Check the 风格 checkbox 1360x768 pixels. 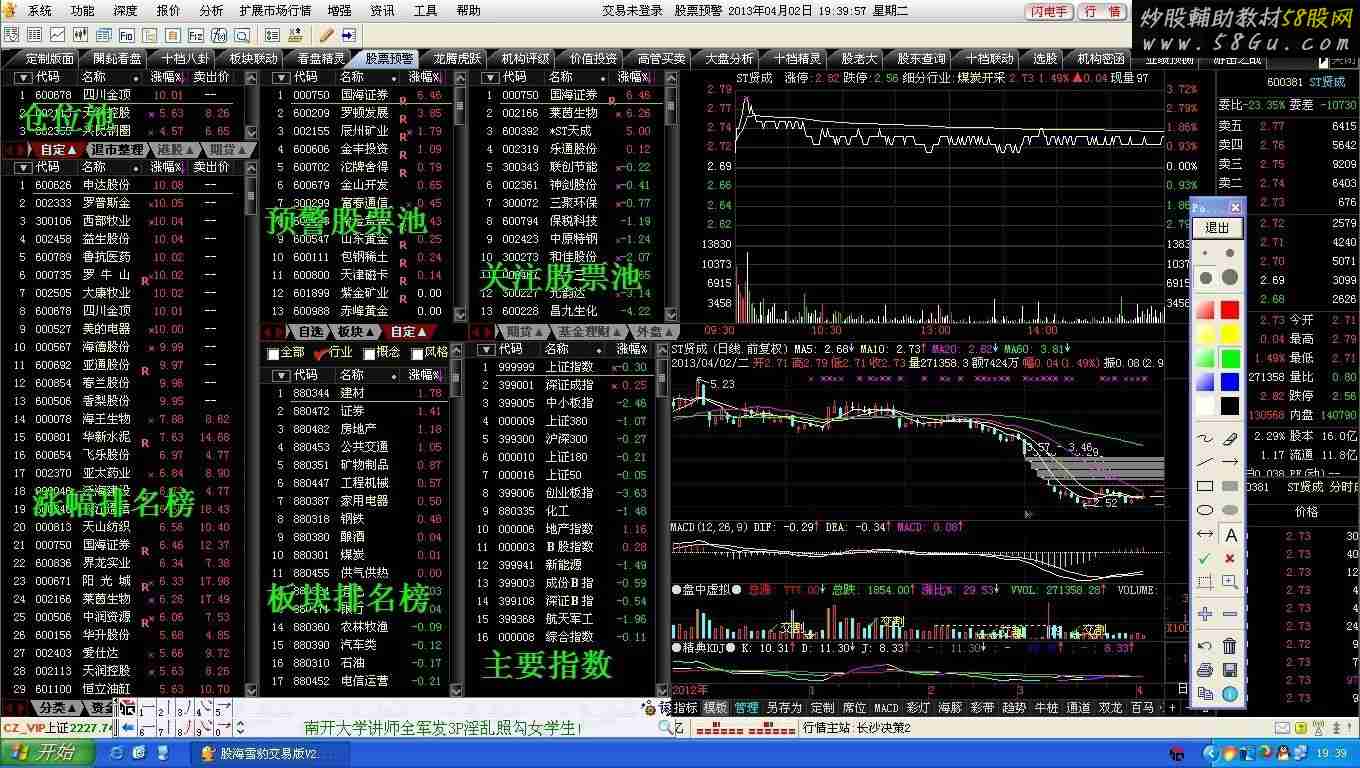coord(416,354)
